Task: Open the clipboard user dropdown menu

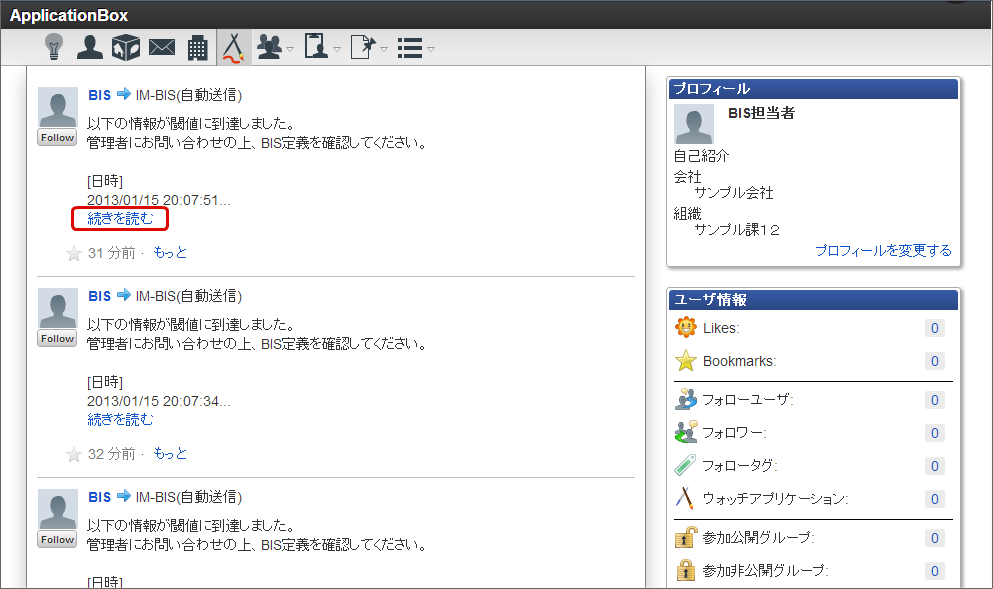Action: click(x=322, y=48)
